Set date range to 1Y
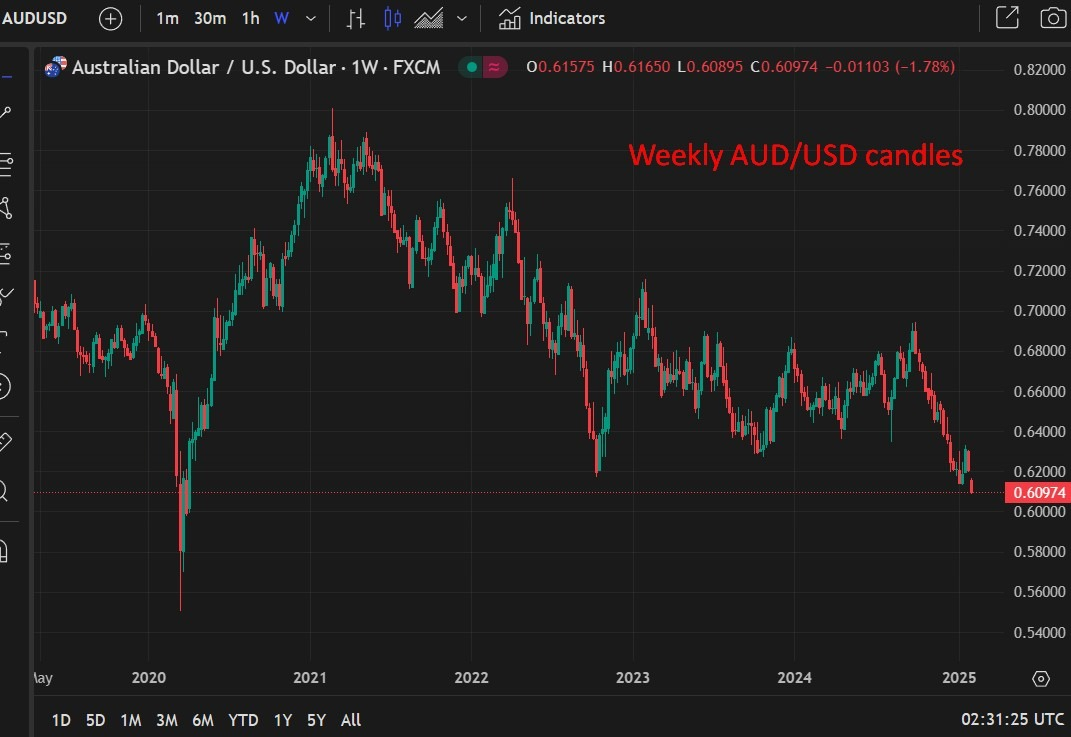Image resolution: width=1071 pixels, height=737 pixels. 283,720
